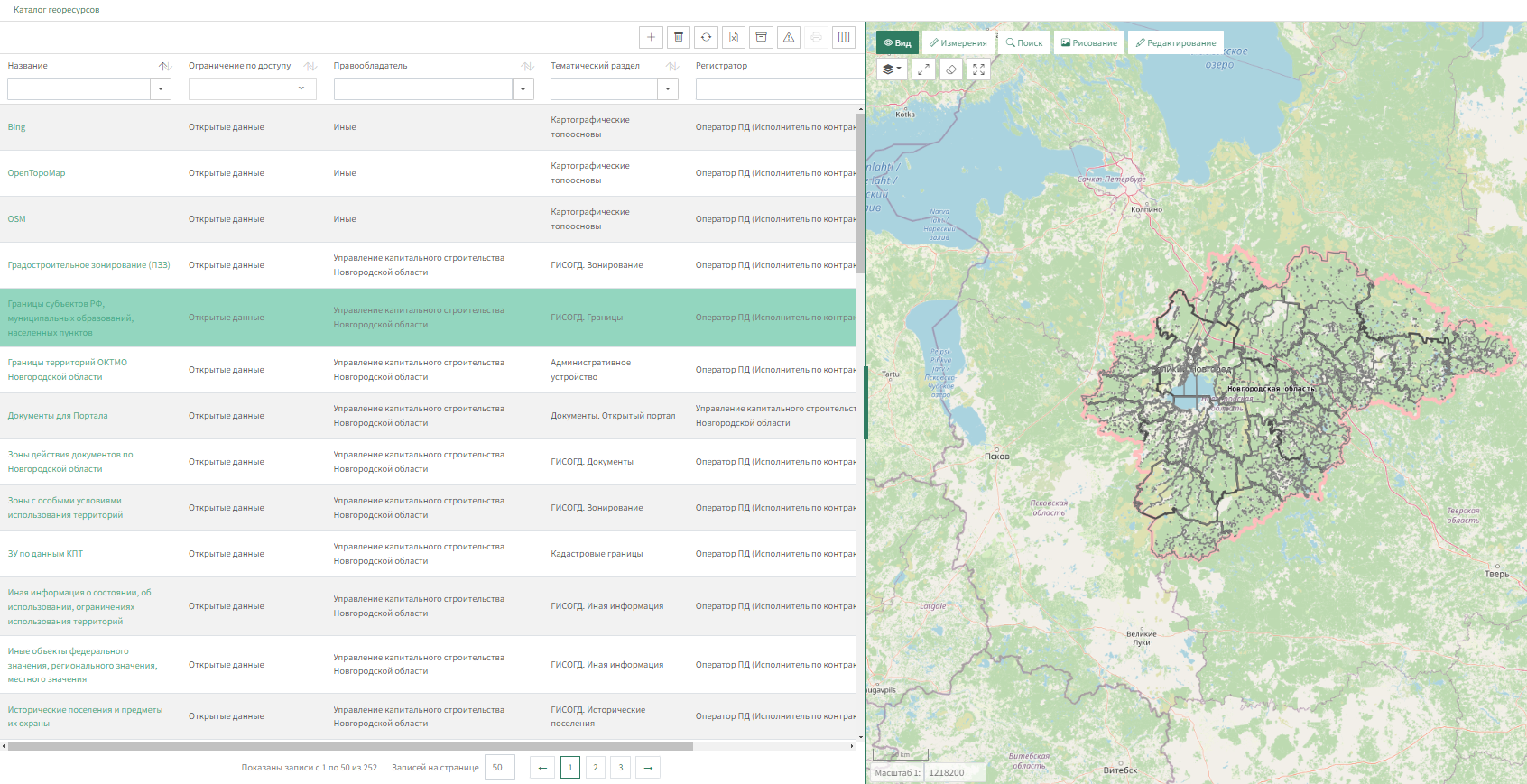Open the map layers dropdown
The image size is (1527, 784).
pos(892,69)
